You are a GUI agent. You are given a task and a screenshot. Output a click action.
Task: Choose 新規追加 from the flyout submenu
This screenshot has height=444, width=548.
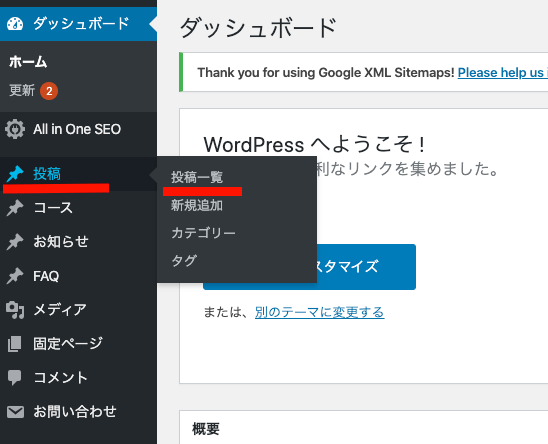point(197,205)
